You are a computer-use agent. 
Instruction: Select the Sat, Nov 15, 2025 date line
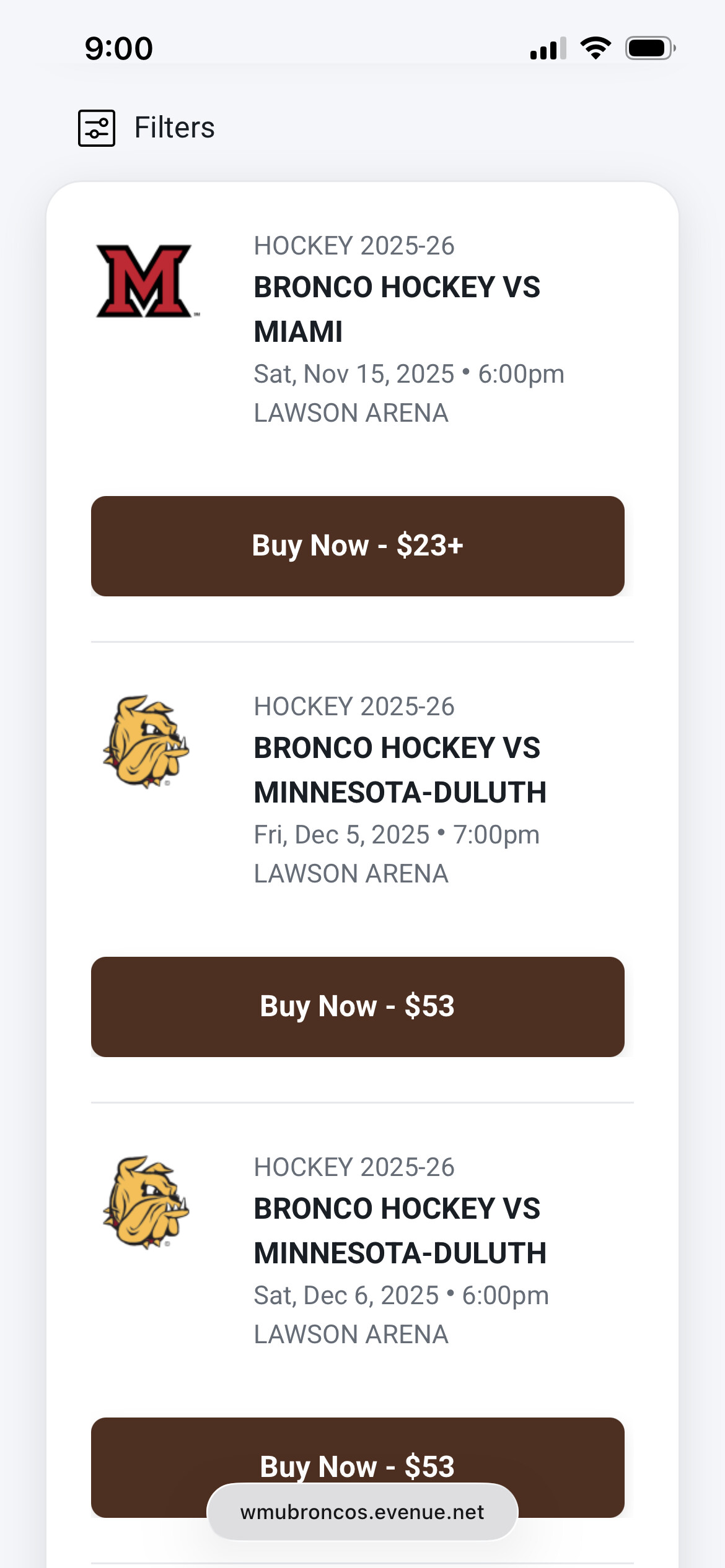[x=409, y=374]
